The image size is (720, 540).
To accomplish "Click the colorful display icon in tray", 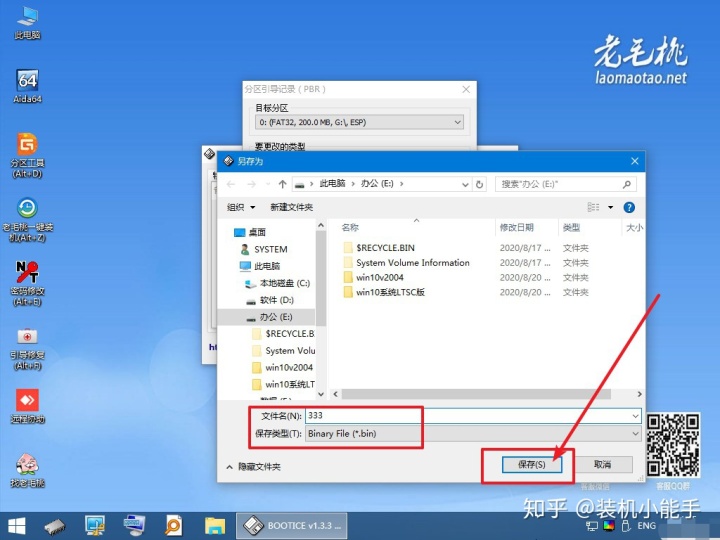I will [609, 526].
